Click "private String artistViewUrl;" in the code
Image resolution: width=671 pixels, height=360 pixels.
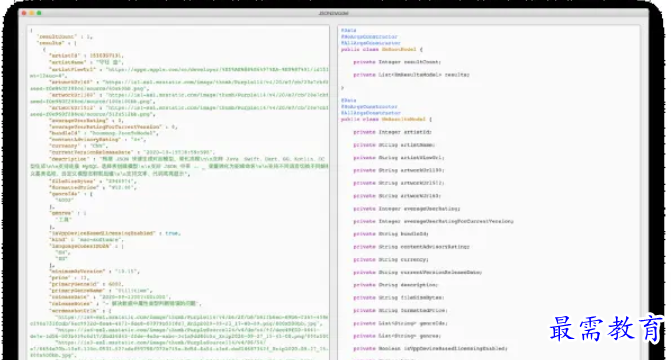[x=399, y=158]
